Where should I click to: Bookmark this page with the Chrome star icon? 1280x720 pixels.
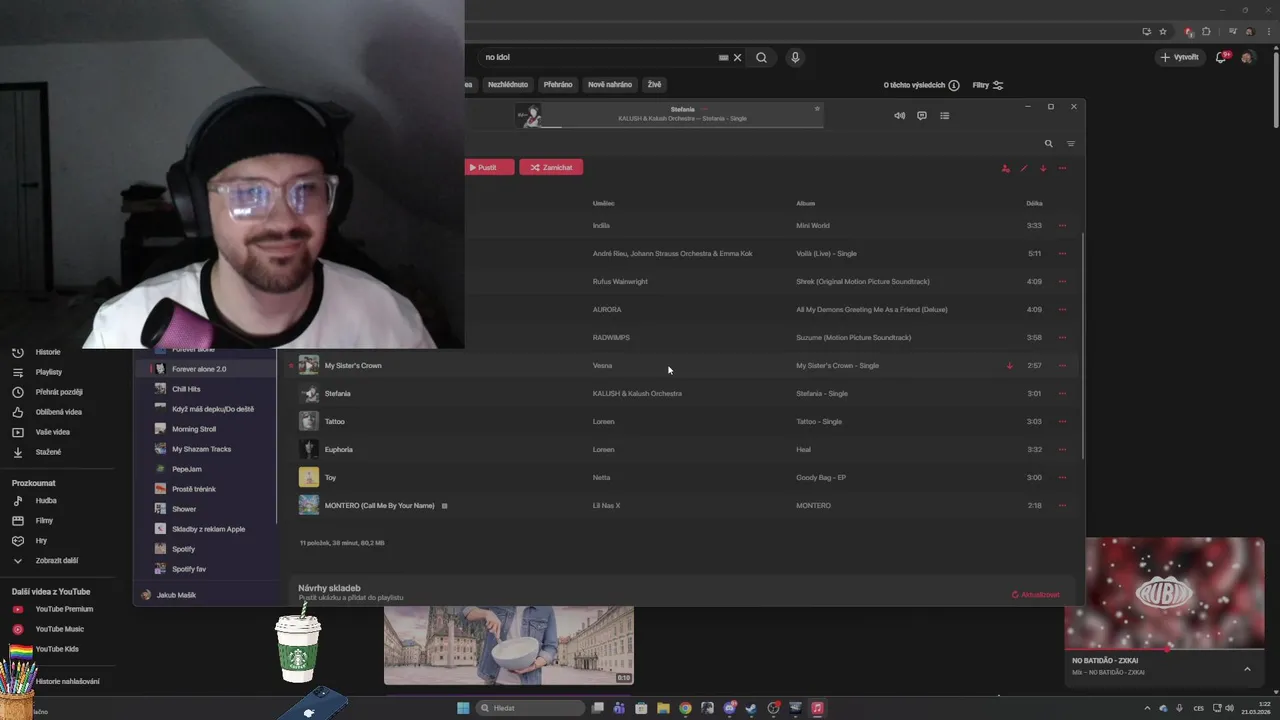point(1163,31)
